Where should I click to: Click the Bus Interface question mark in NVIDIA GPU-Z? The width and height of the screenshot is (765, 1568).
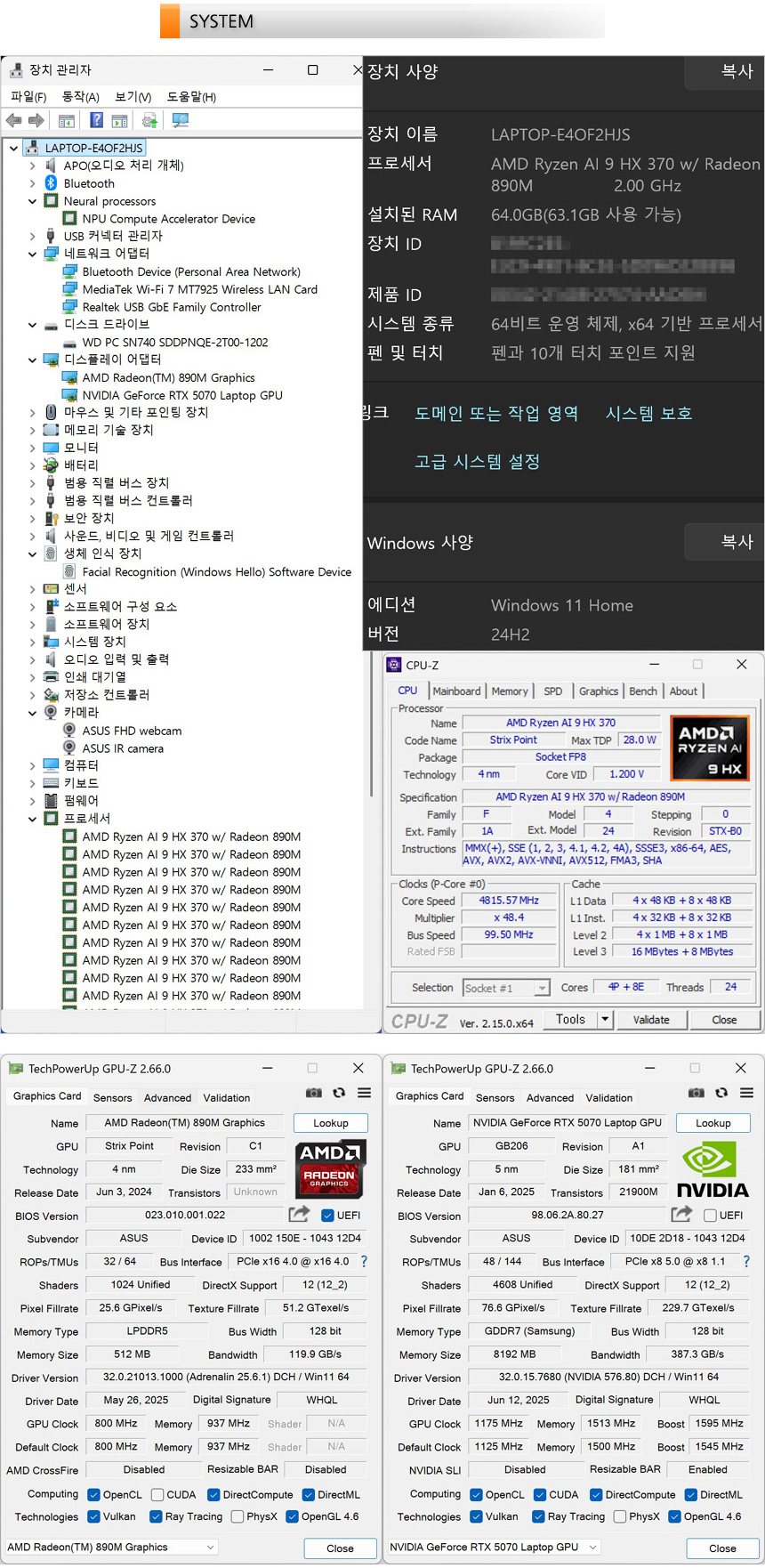click(746, 1261)
